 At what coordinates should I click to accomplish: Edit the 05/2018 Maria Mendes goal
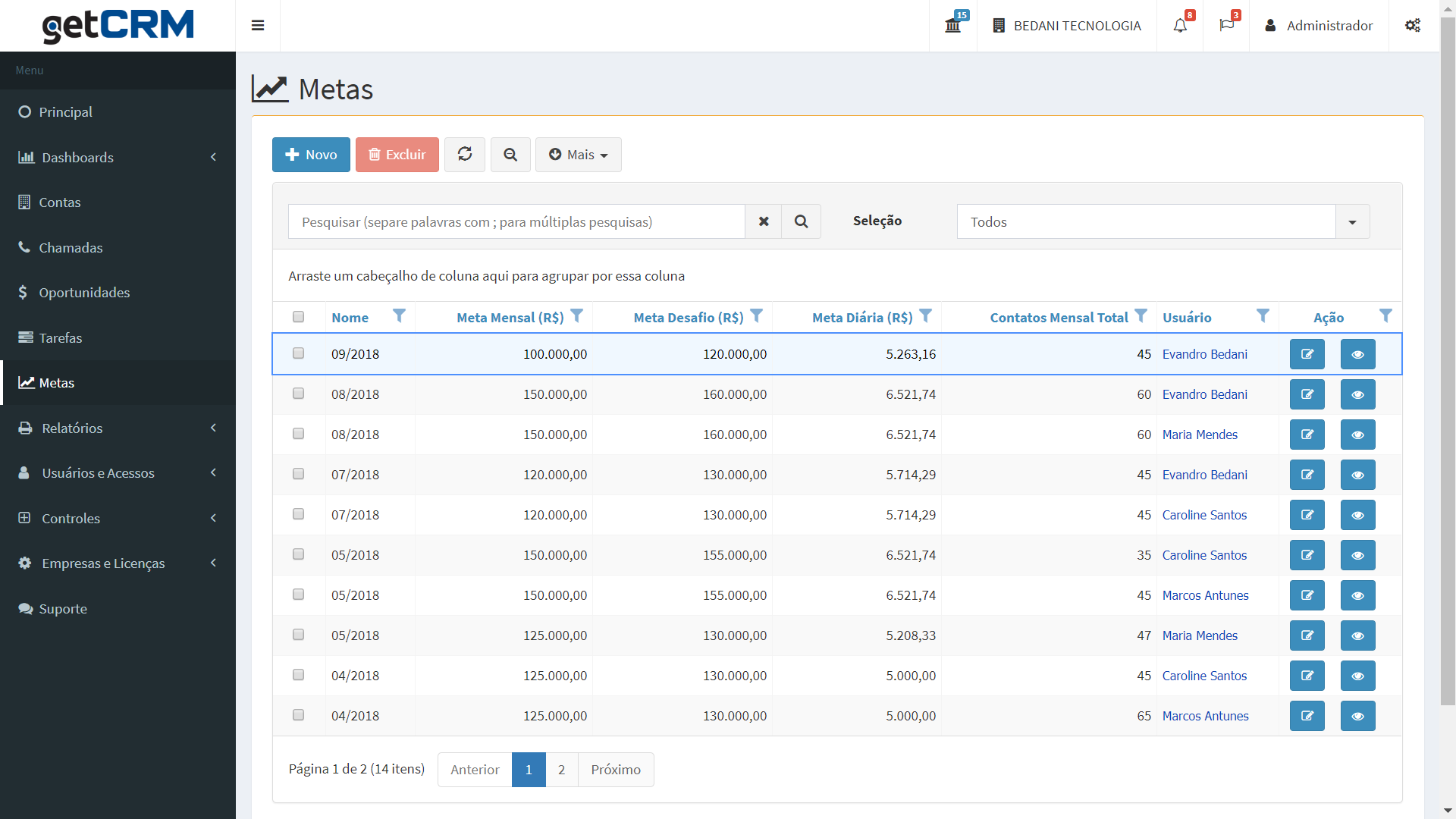click(x=1307, y=635)
